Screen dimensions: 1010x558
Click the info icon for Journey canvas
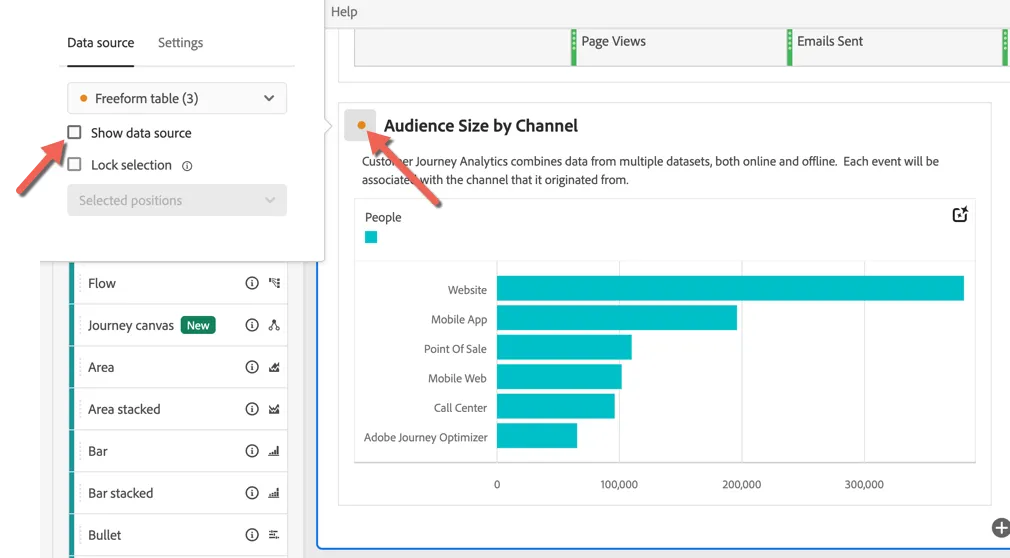252,325
